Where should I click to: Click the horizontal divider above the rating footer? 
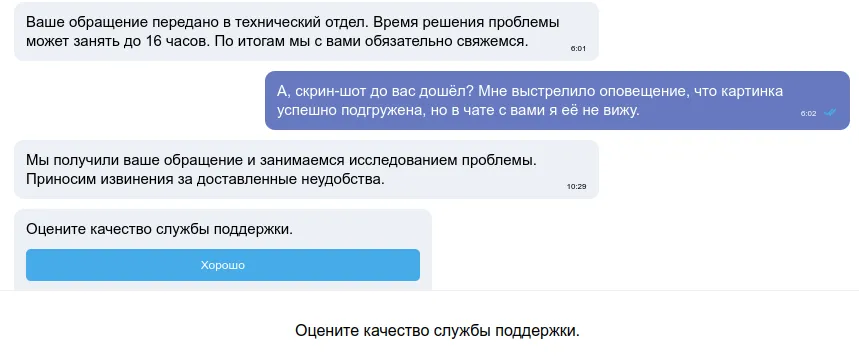coord(430,291)
